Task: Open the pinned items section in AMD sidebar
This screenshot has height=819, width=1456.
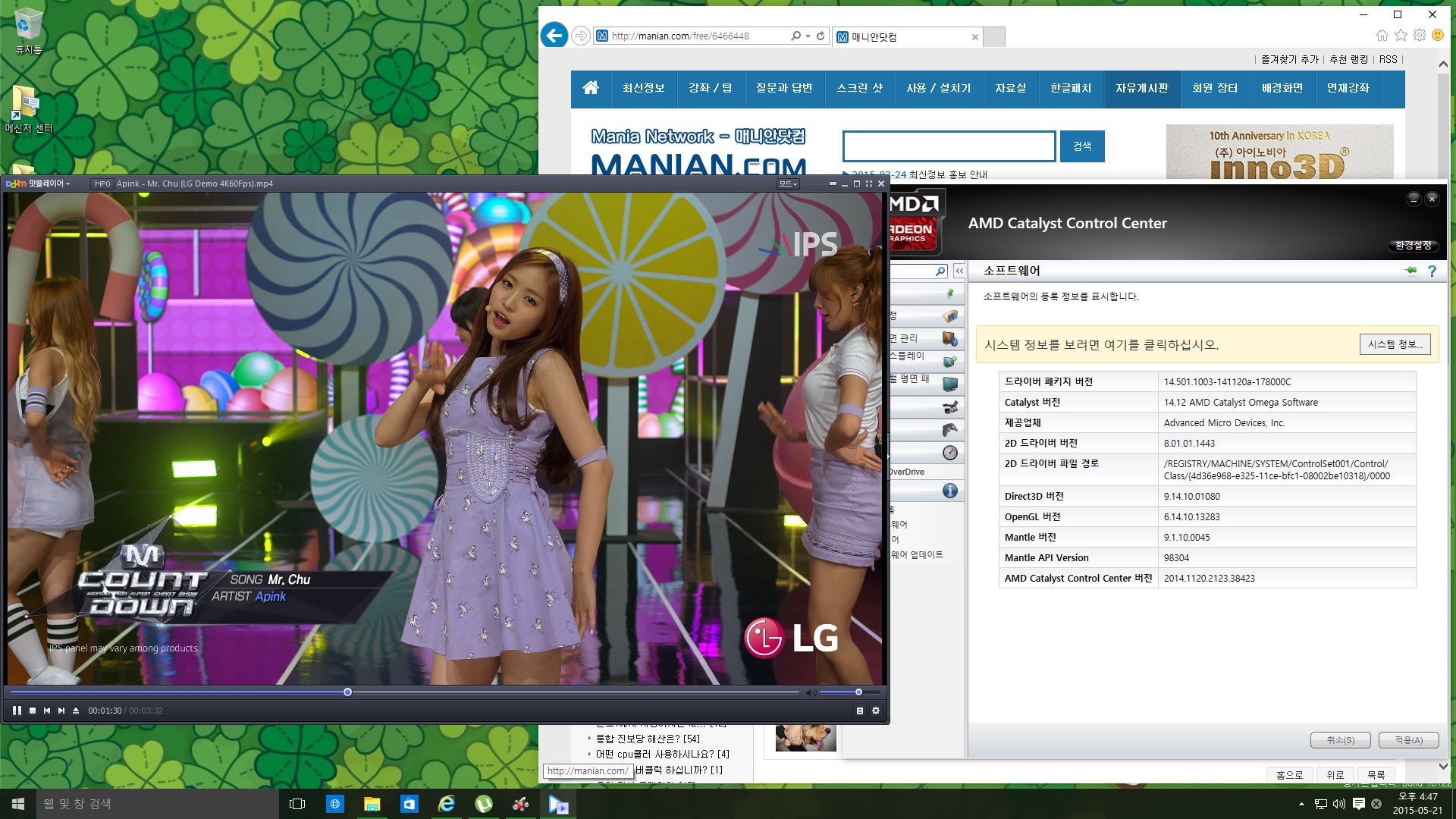Action: (x=949, y=293)
